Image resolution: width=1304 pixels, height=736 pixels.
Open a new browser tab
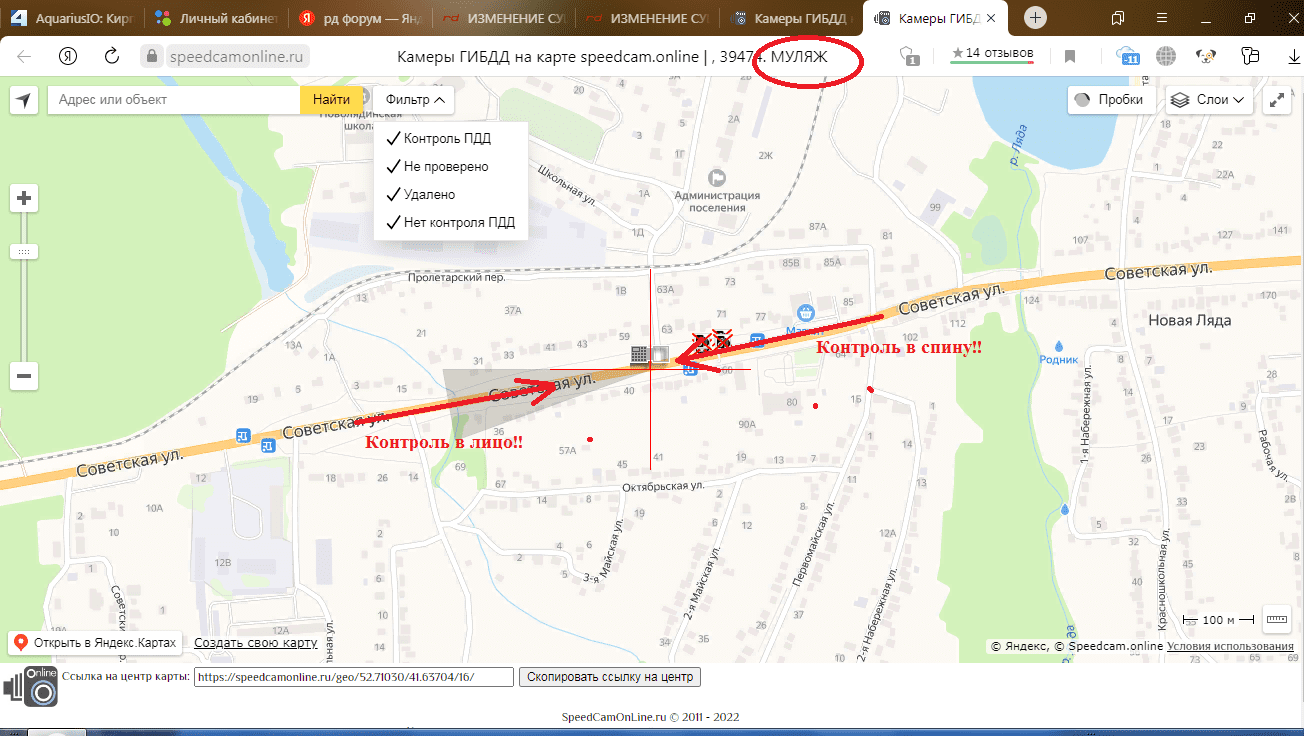[1036, 18]
